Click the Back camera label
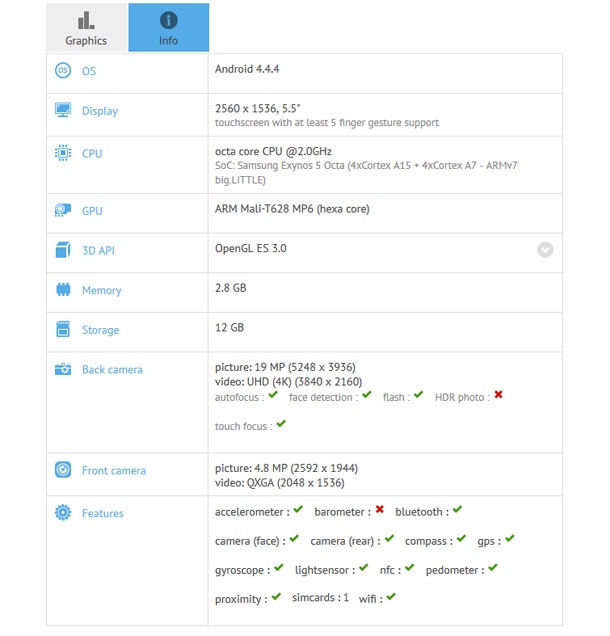This screenshot has width=610, height=636. (x=112, y=370)
